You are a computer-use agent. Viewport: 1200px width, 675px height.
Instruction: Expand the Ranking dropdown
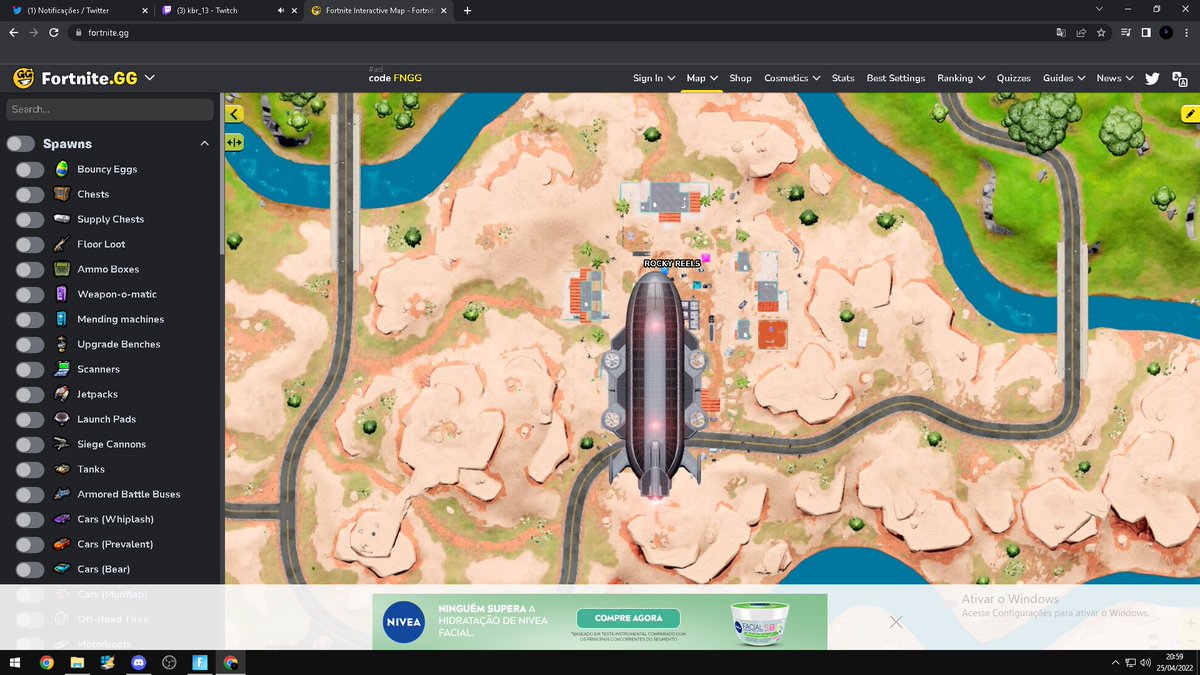click(961, 78)
